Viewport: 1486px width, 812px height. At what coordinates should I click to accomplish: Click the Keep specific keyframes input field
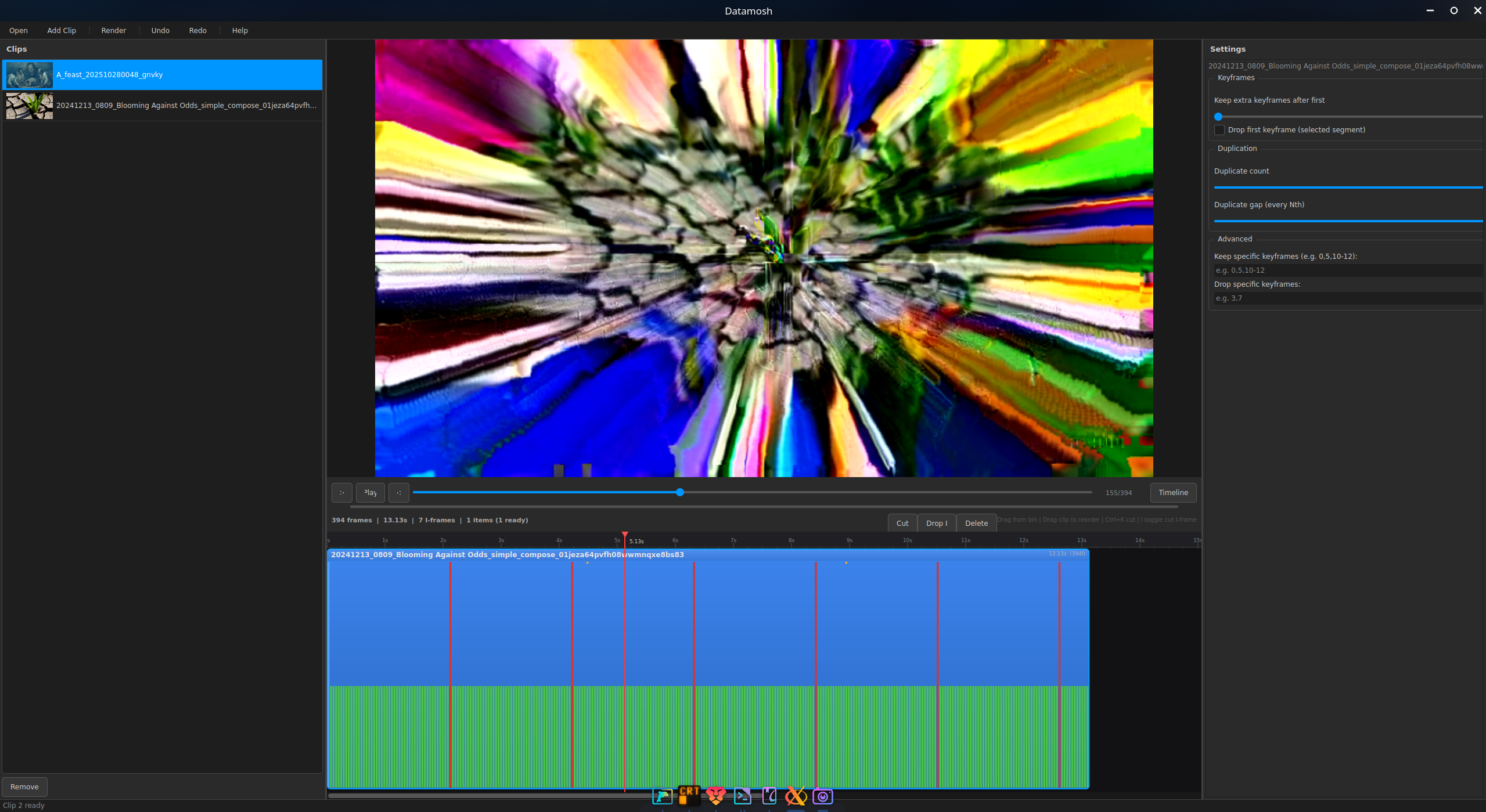(1347, 270)
